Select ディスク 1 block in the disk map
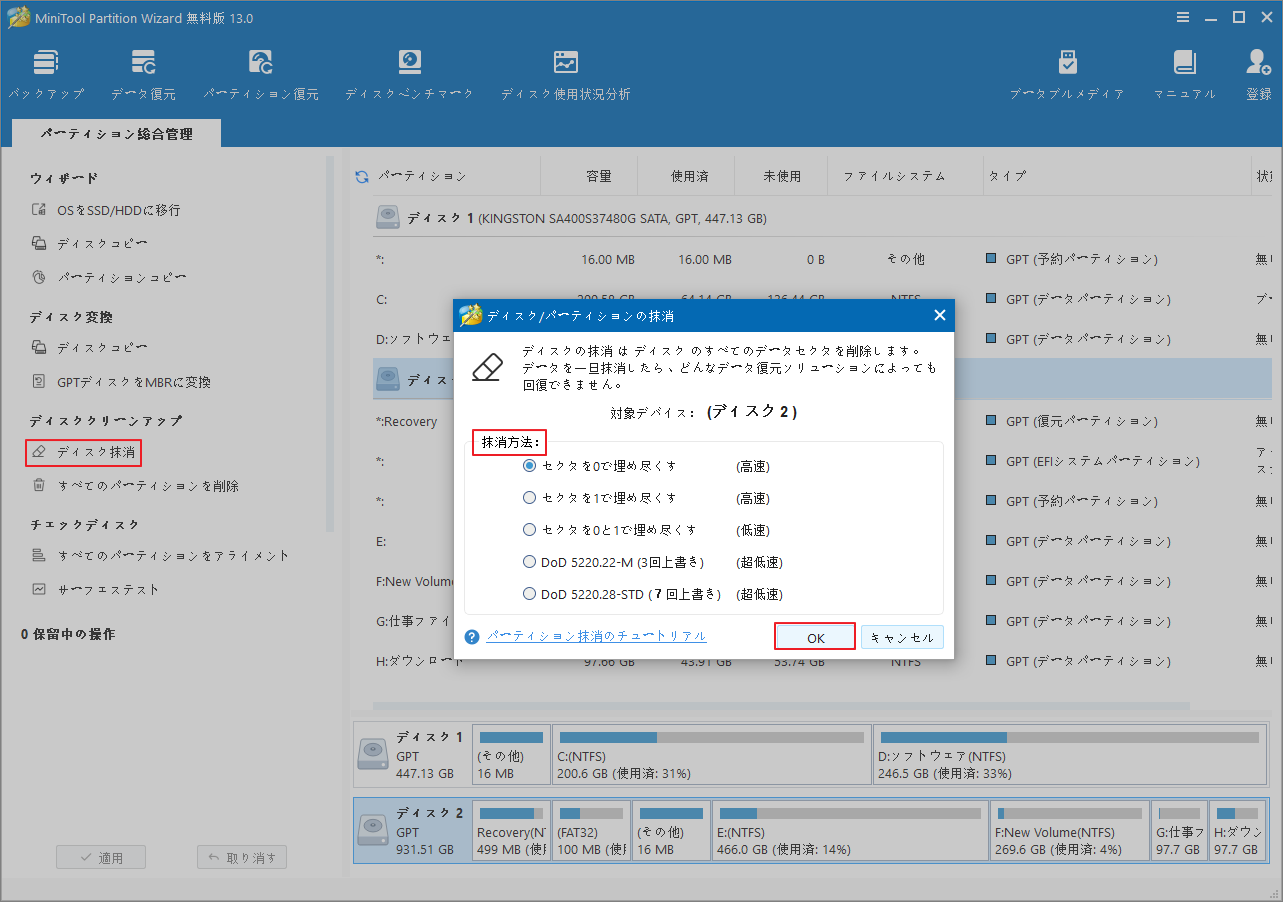This screenshot has width=1283, height=902. pyautogui.click(x=411, y=756)
